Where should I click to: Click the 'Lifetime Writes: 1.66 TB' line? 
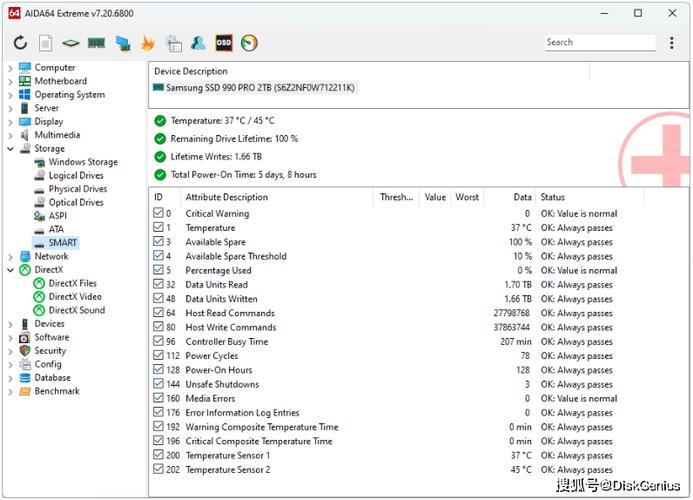coord(216,156)
